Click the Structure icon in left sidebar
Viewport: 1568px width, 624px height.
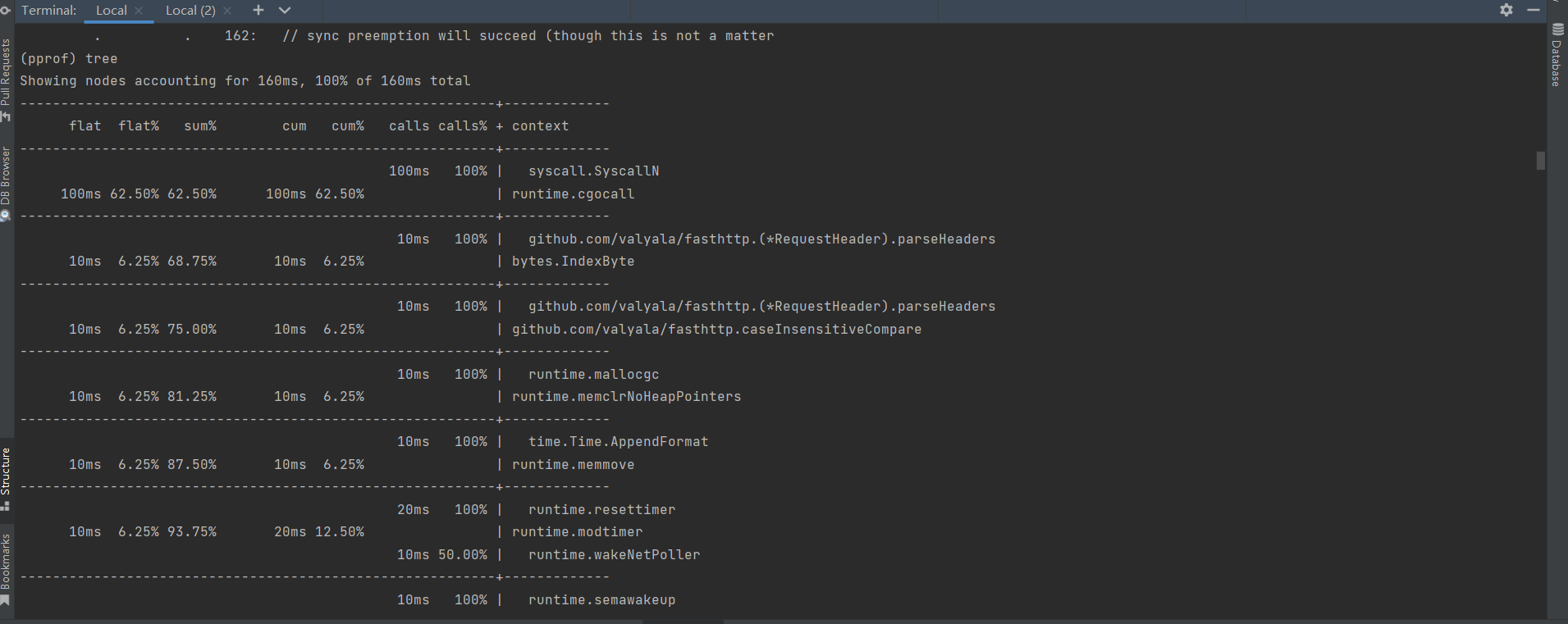pos(6,506)
